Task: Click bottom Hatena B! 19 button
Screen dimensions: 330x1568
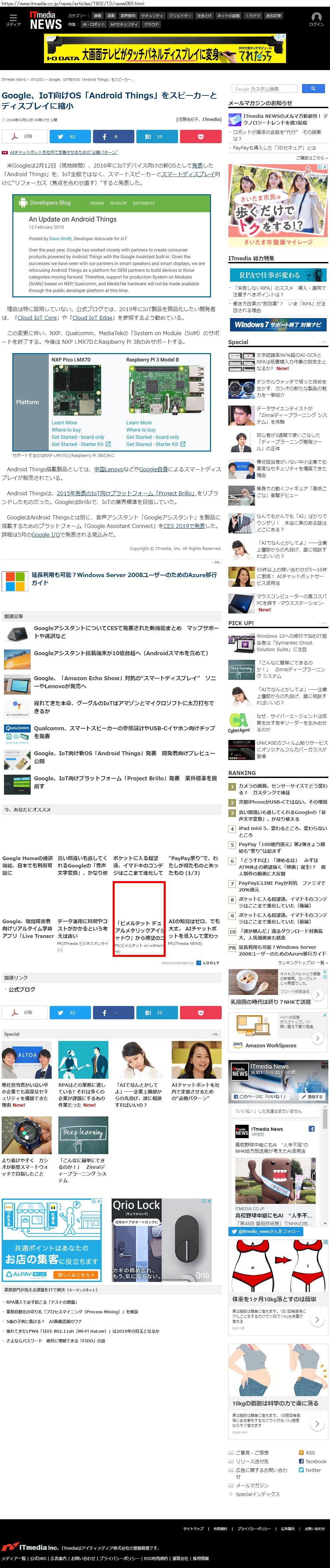Action: tap(157, 1013)
